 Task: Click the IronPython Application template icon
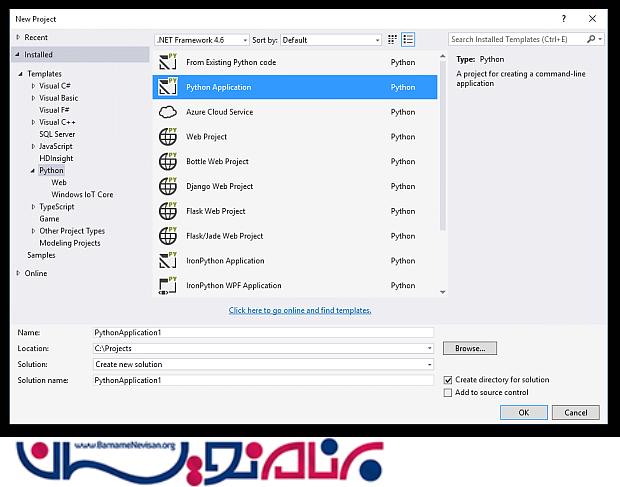coord(168,260)
